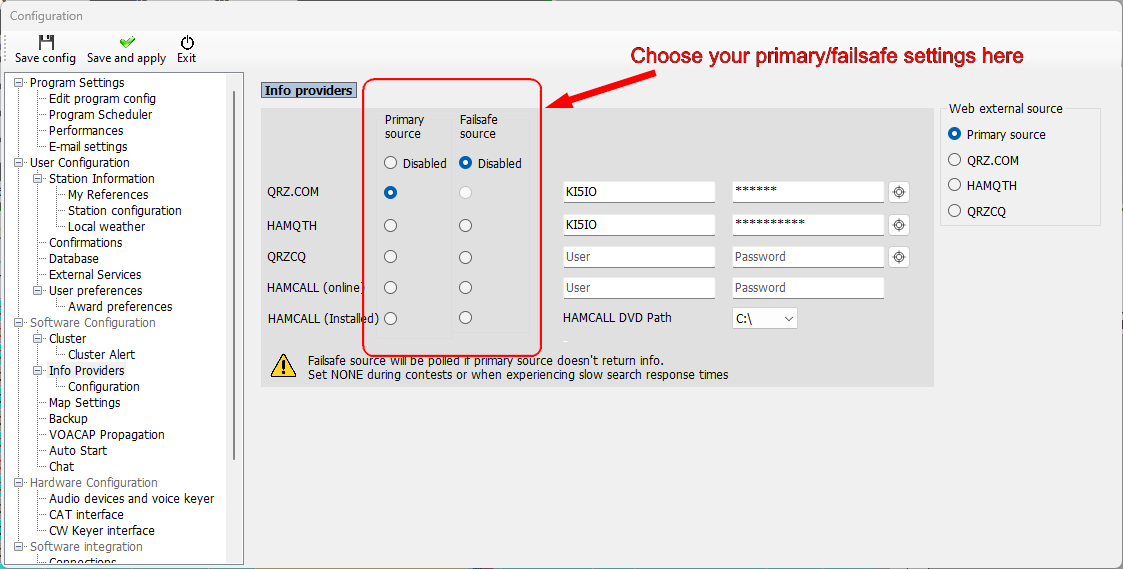1123x569 pixels.
Task: Open Edit program config in tree
Action: pyautogui.click(x=102, y=98)
